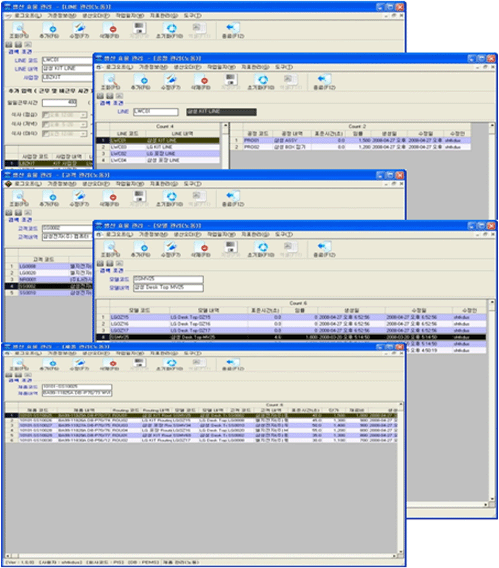Select row 3 in the product grid
Viewport: 499px width, 568px height.
(201, 425)
